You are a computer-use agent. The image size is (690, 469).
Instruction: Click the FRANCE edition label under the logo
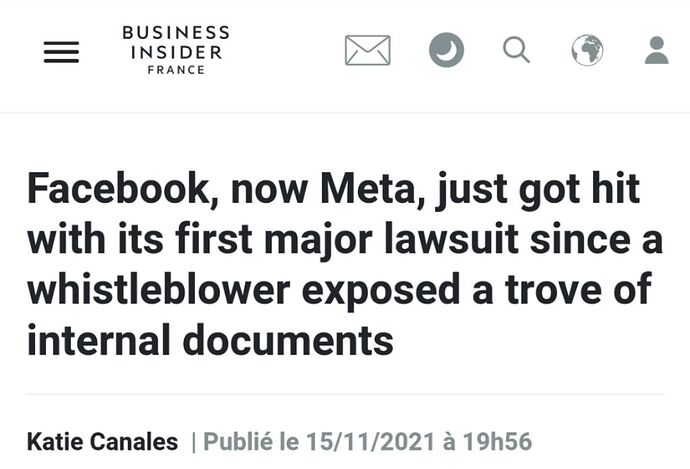click(x=175, y=70)
